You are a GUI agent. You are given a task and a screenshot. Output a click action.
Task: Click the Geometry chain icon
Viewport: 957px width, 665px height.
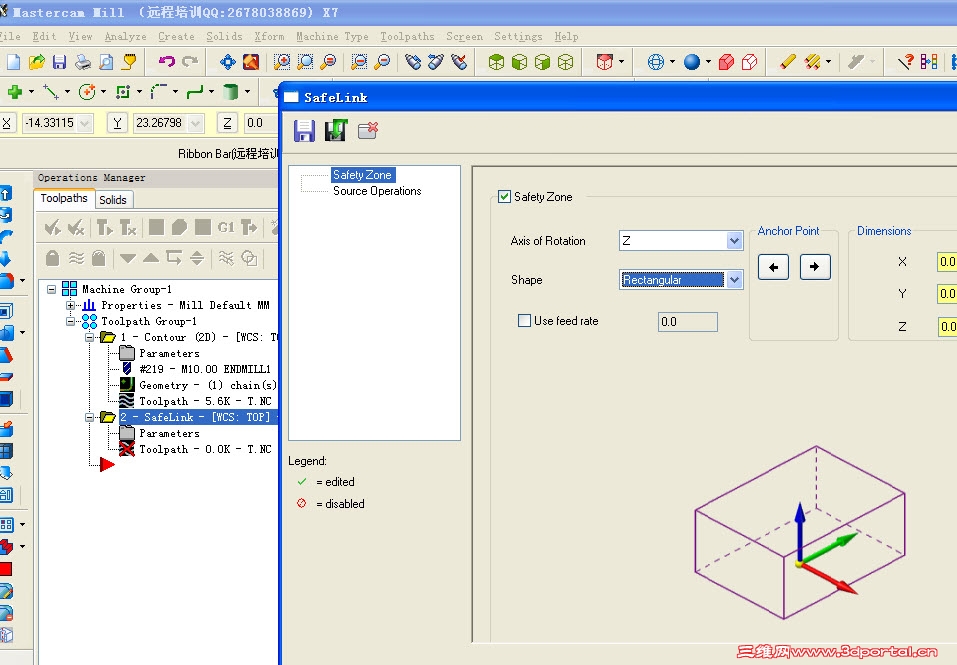127,384
